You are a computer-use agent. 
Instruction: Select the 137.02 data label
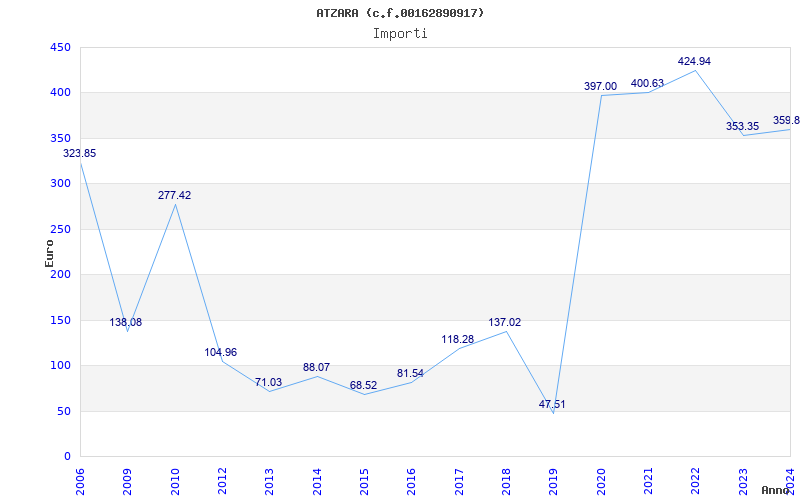click(x=505, y=322)
